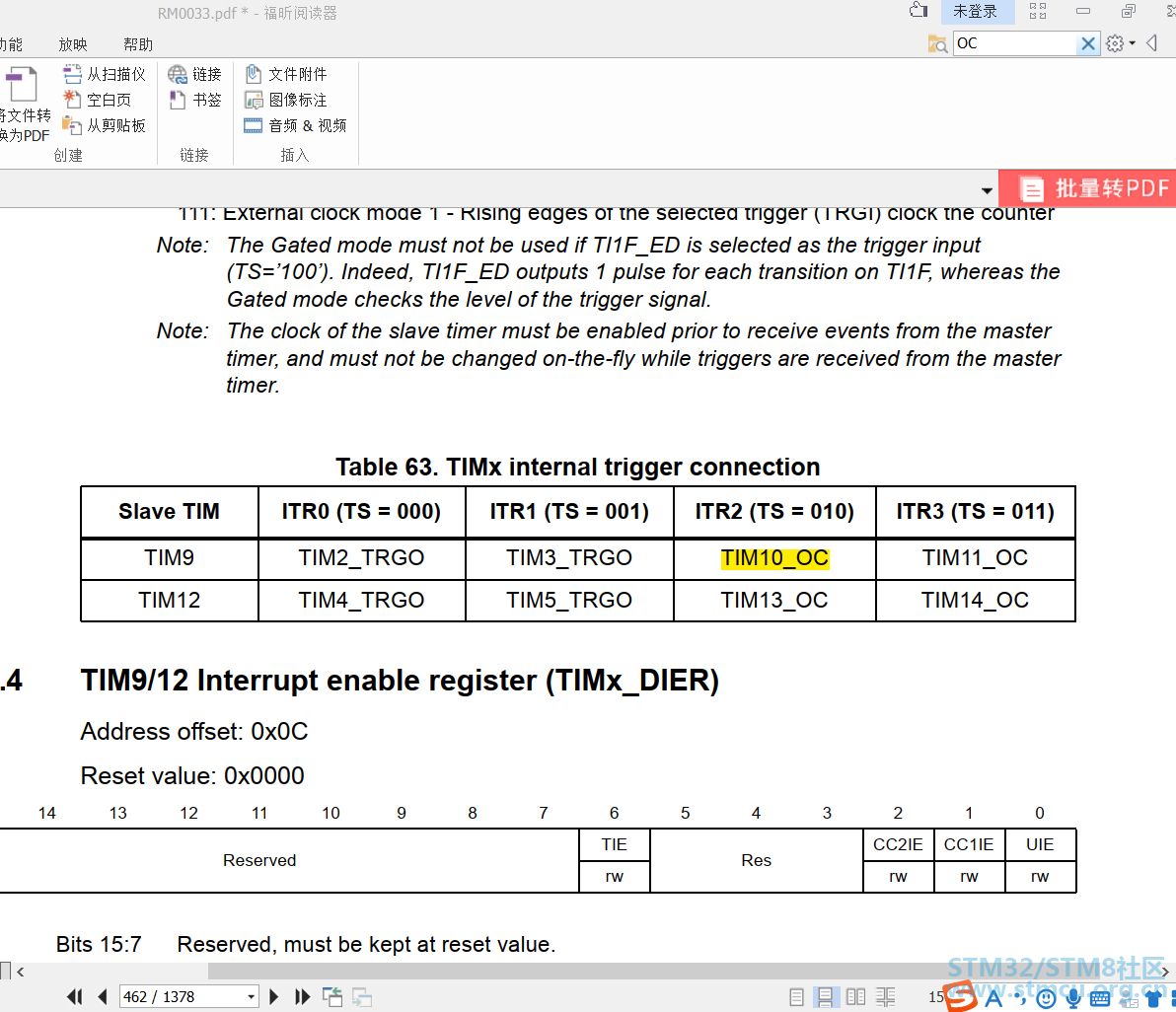Click the TIM2_TRGO table cell
This screenshot has height=1012, width=1176.
pos(361,558)
